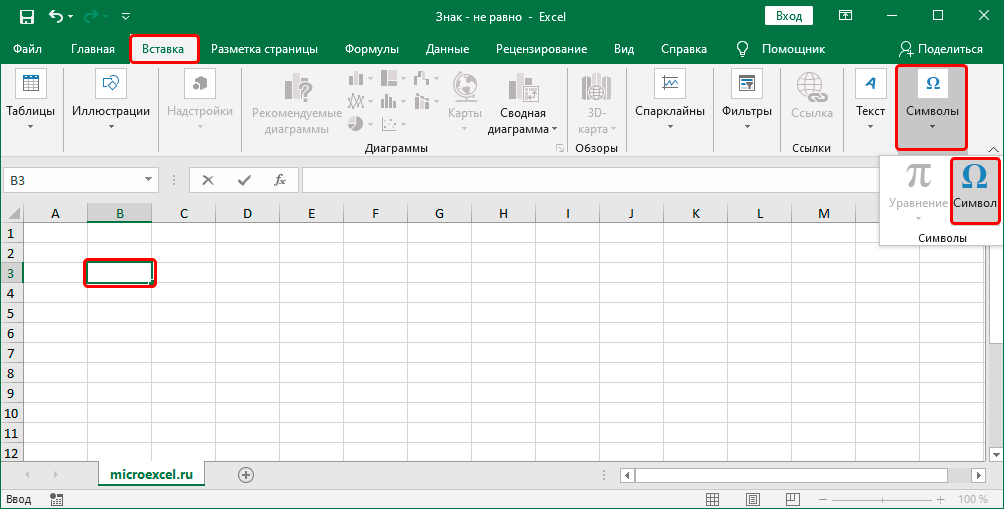Open the Символы group button
Image resolution: width=1004 pixels, height=509 pixels.
coord(932,107)
